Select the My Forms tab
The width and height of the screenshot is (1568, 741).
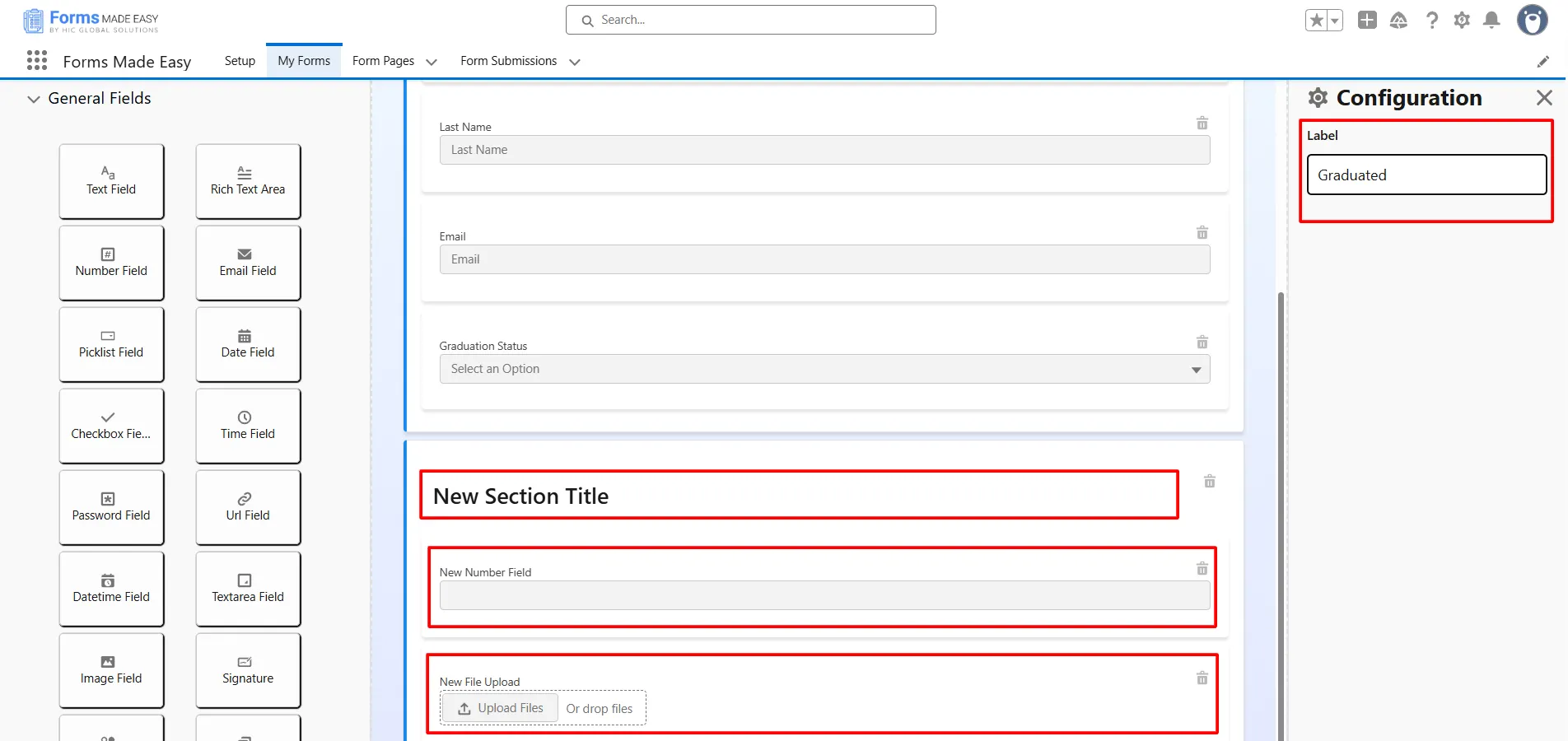304,61
